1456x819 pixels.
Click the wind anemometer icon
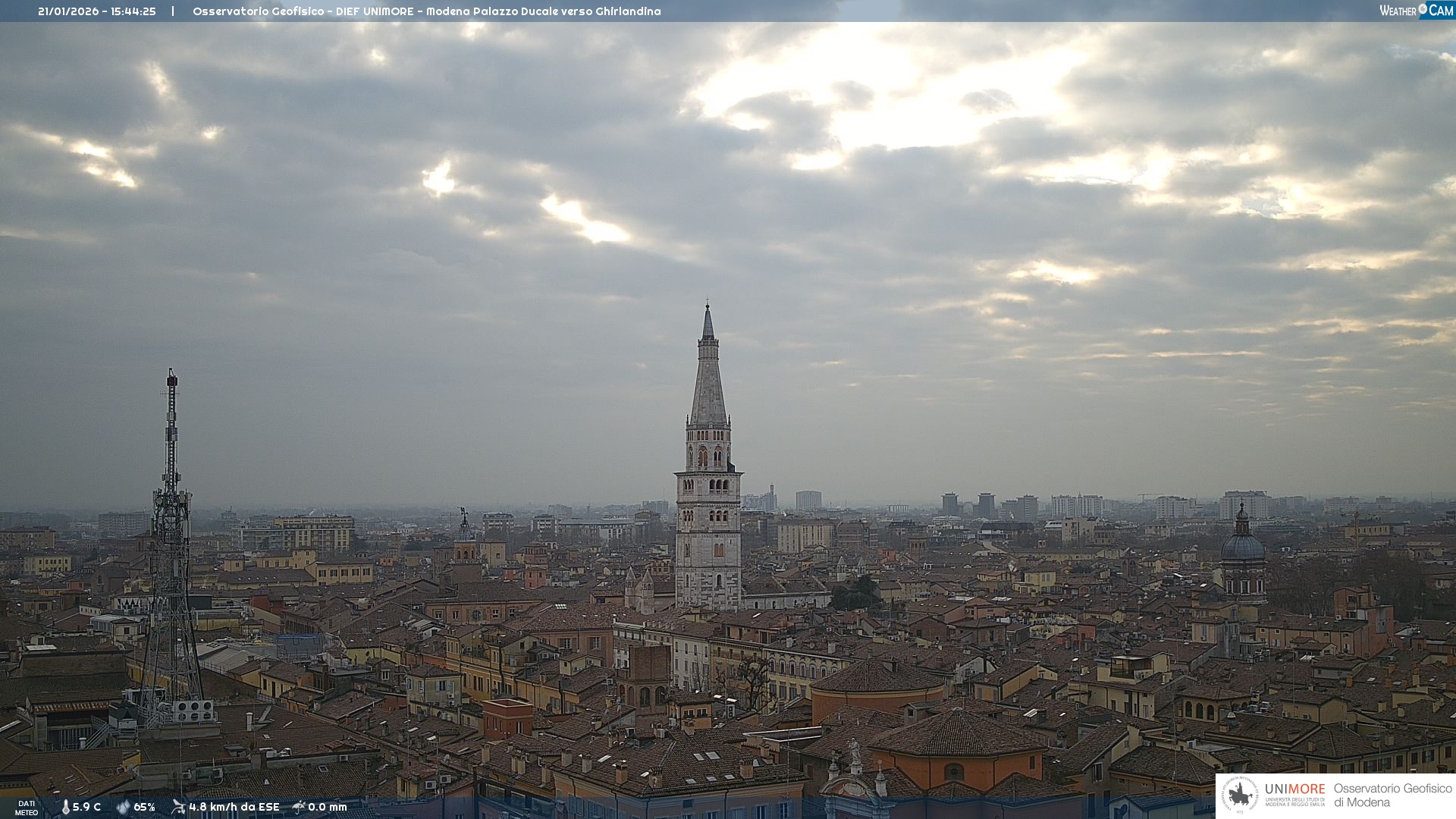coord(178,807)
